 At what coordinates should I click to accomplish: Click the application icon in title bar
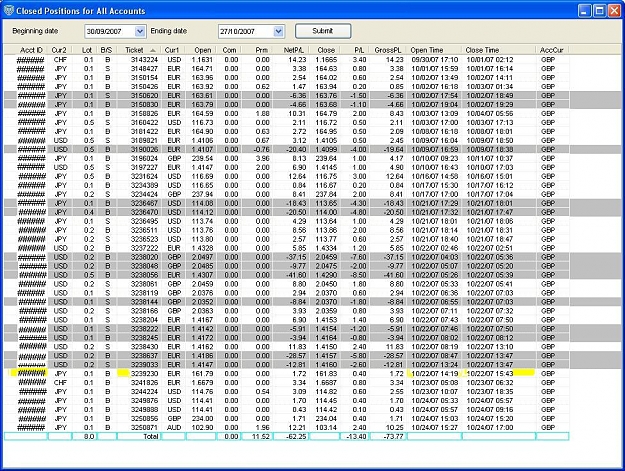point(8,10)
